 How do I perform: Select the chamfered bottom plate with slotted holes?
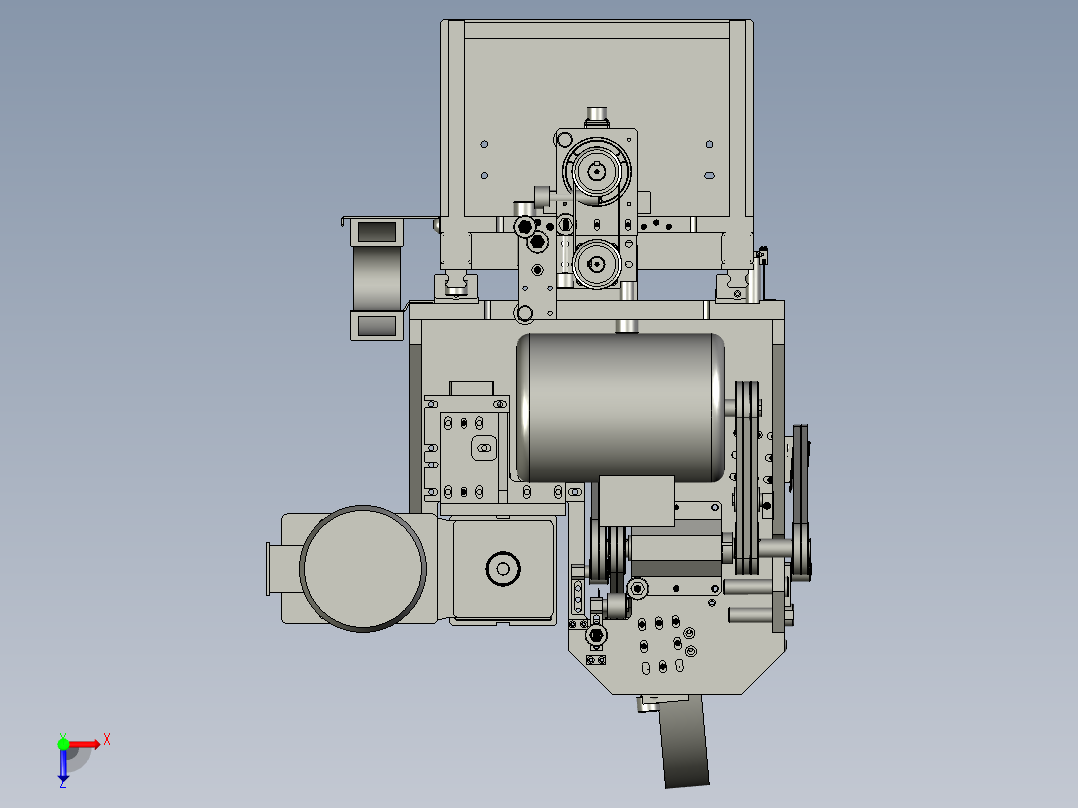tap(677, 643)
